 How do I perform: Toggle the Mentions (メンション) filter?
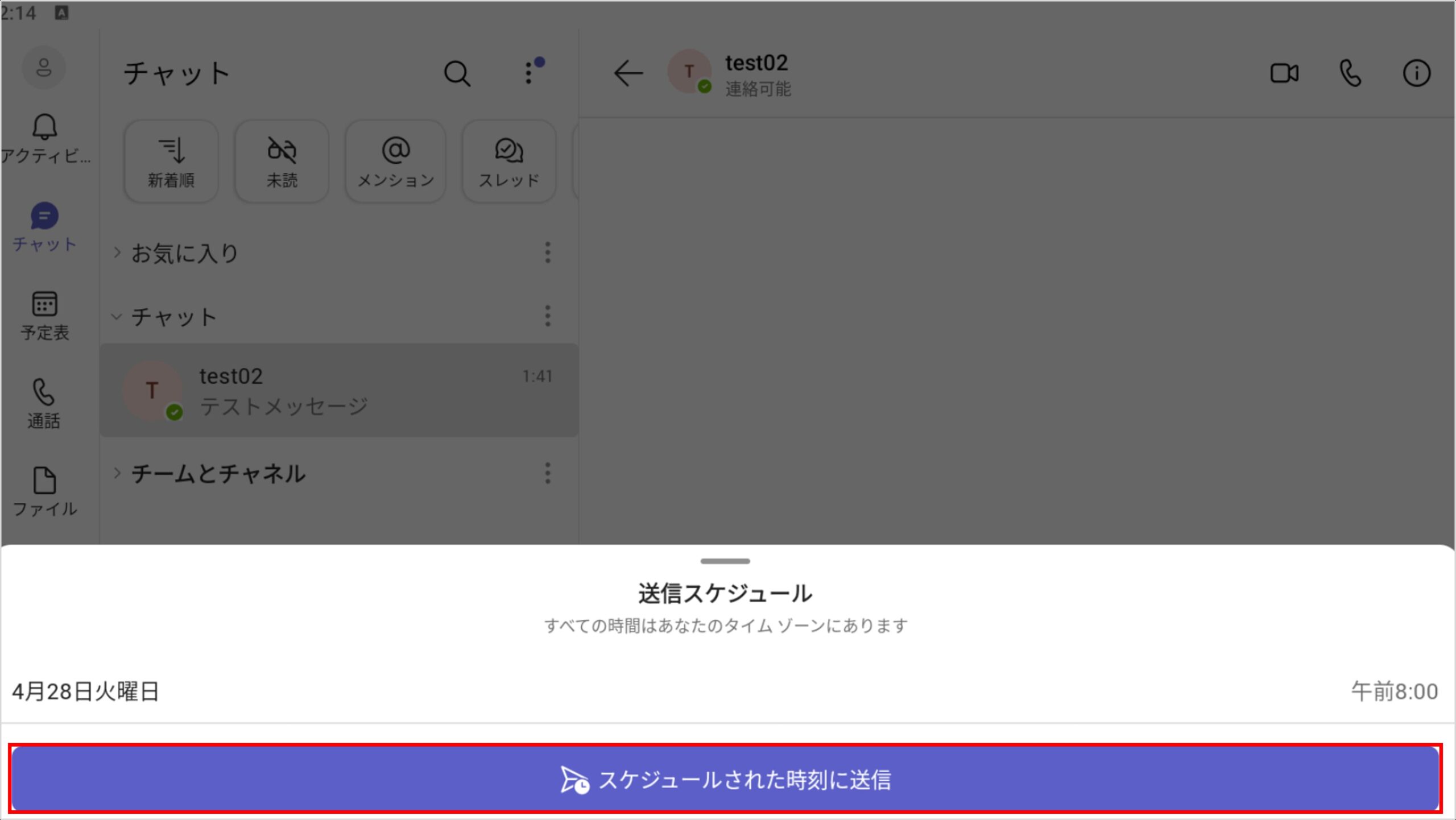click(x=395, y=162)
